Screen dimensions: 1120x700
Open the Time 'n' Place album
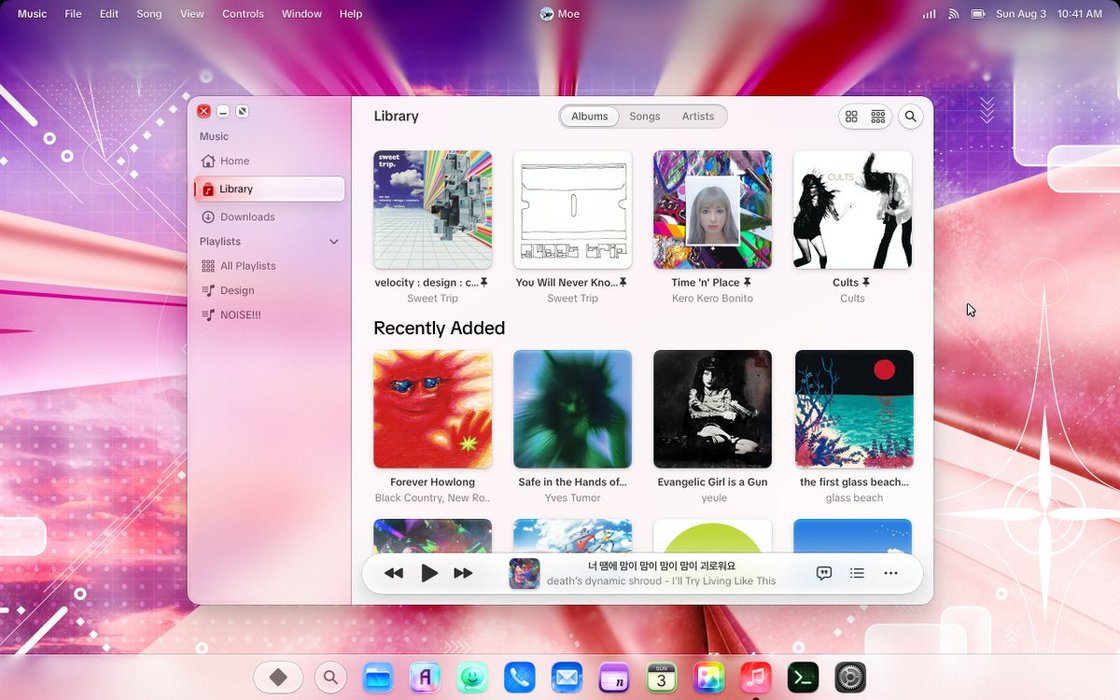(x=713, y=209)
